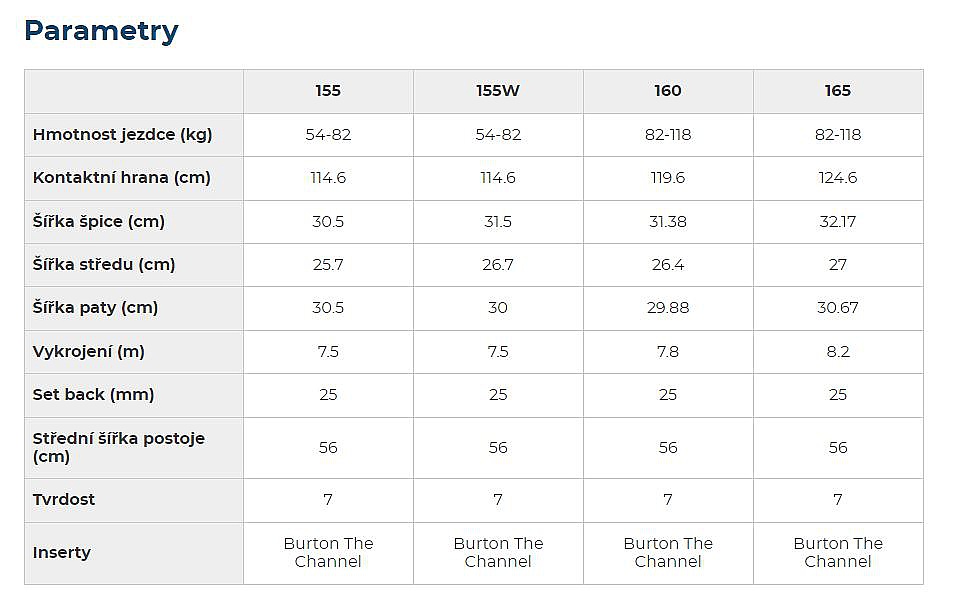Image resolution: width=954 pixels, height=605 pixels.
Task: Click the Inserty row label
Action: 62,552
